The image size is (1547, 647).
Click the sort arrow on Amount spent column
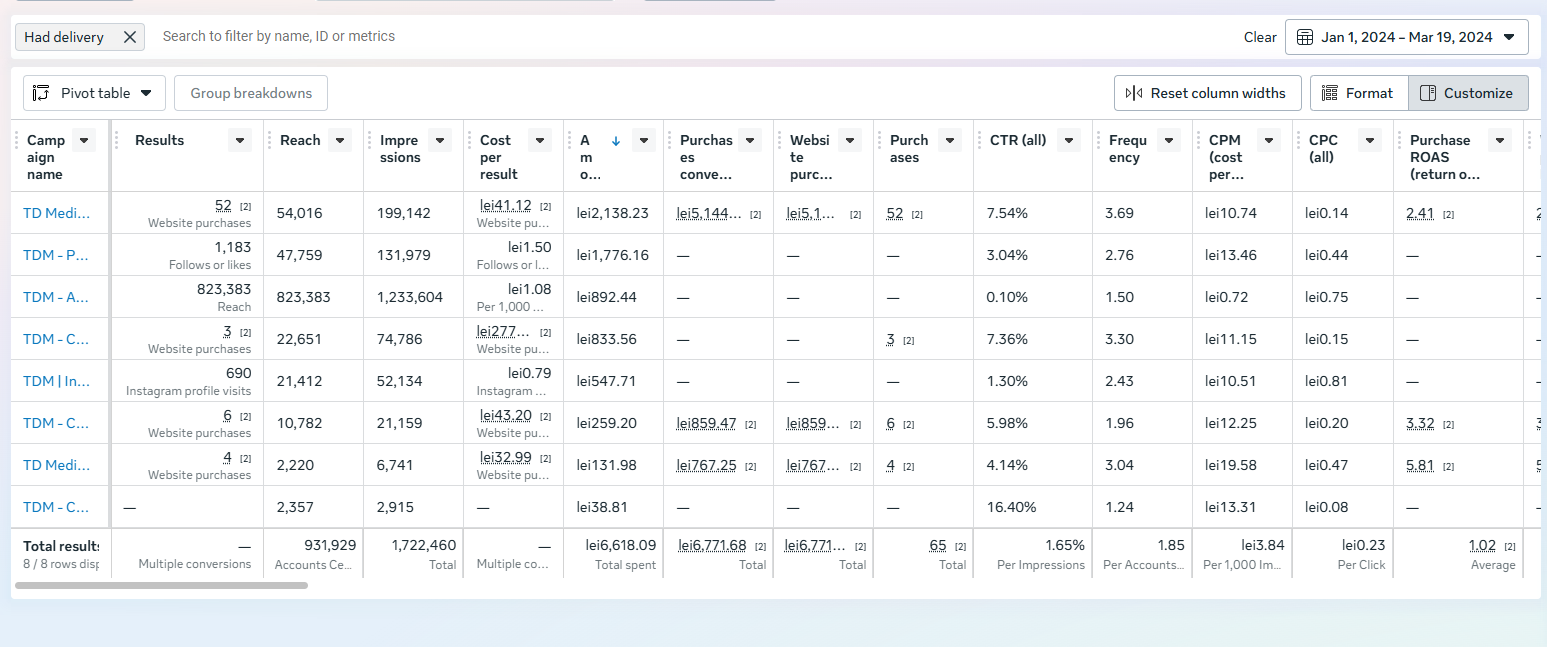pos(616,141)
